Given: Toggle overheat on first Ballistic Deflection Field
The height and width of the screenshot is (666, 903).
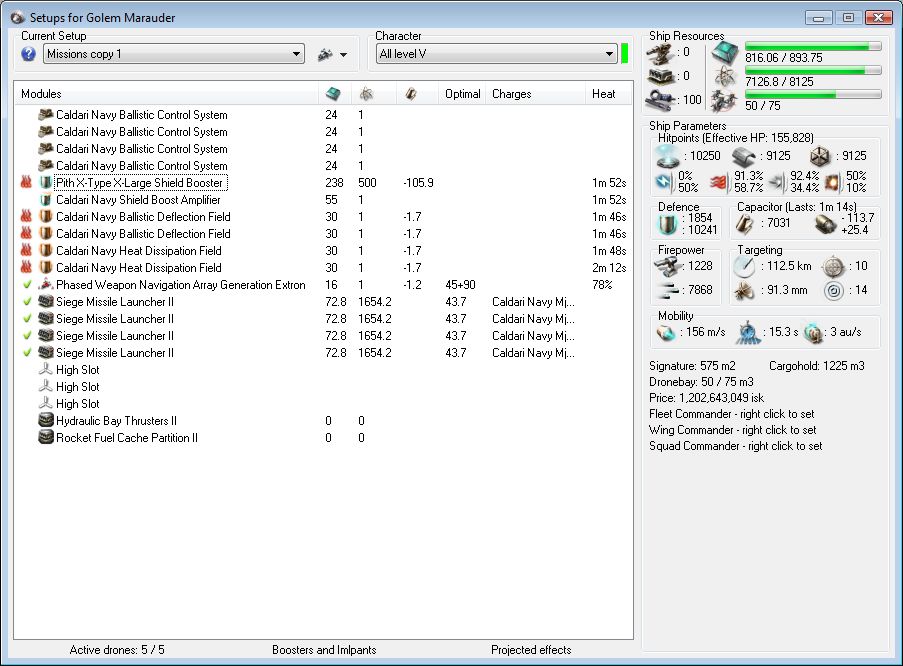Looking at the screenshot, I should click(x=26, y=217).
